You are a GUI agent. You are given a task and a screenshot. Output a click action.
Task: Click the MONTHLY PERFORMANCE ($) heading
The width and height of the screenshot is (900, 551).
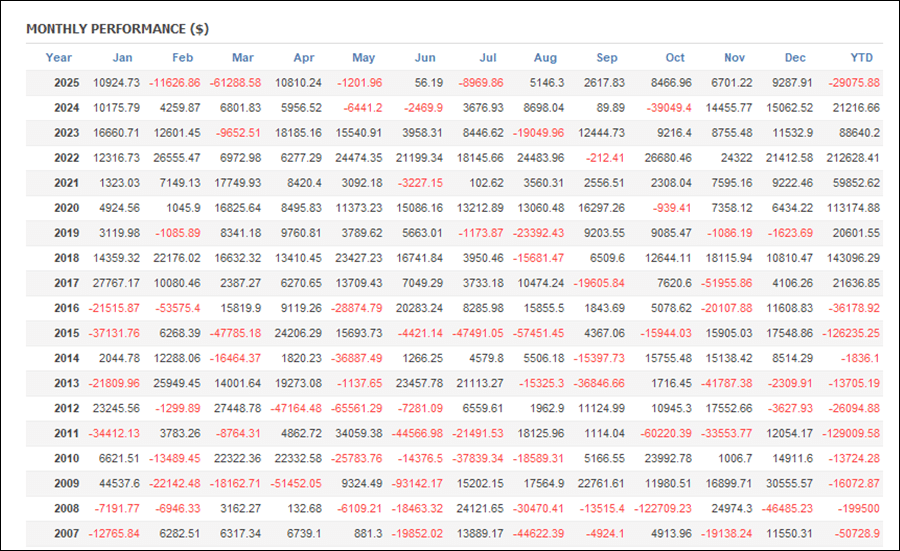point(117,29)
